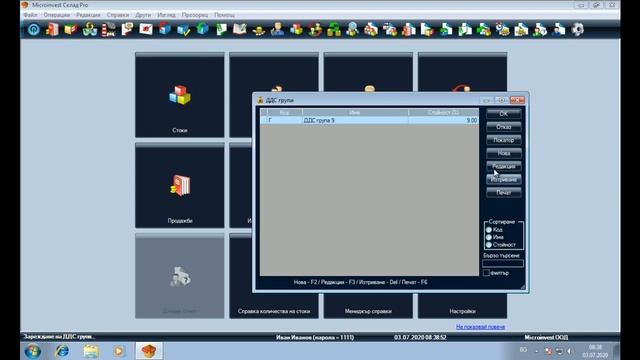Click OK in the ДДС групи dialog
Viewport: 640px width, 360px height.
504,114
